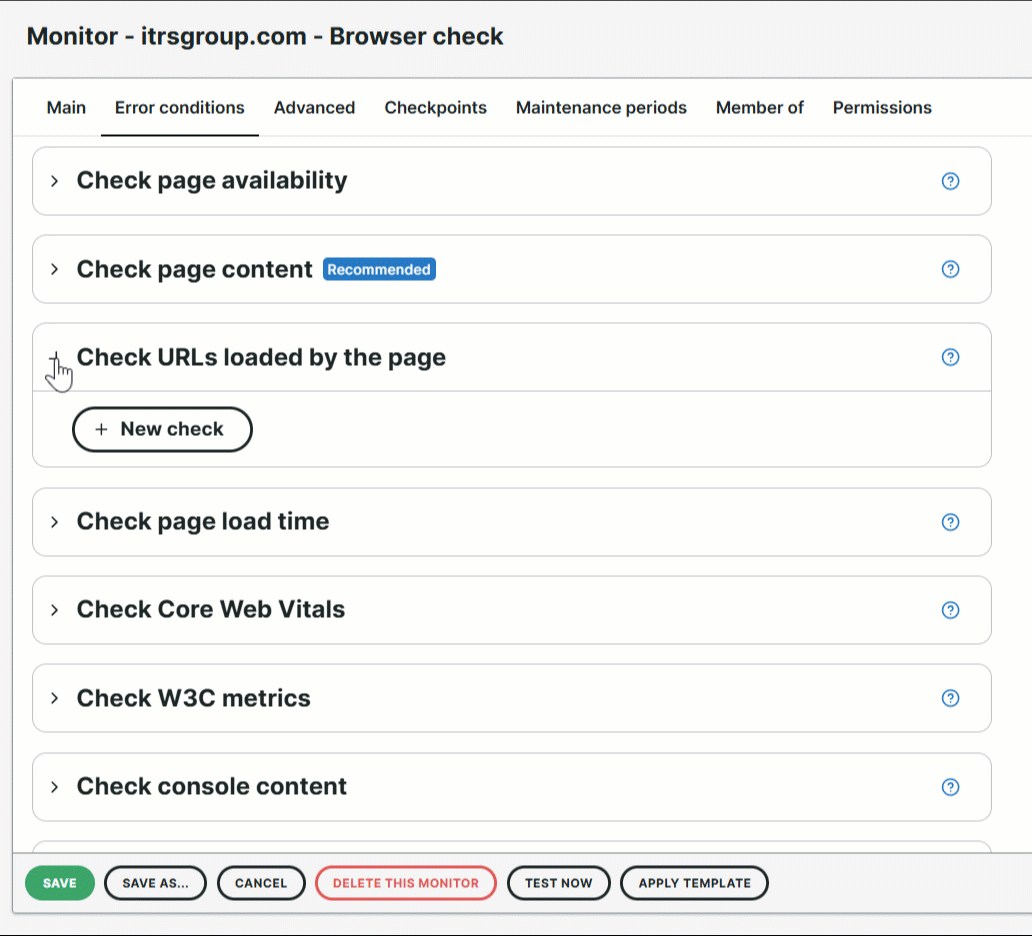Expand the Check page load time section
The image size is (1032, 936).
point(55,522)
